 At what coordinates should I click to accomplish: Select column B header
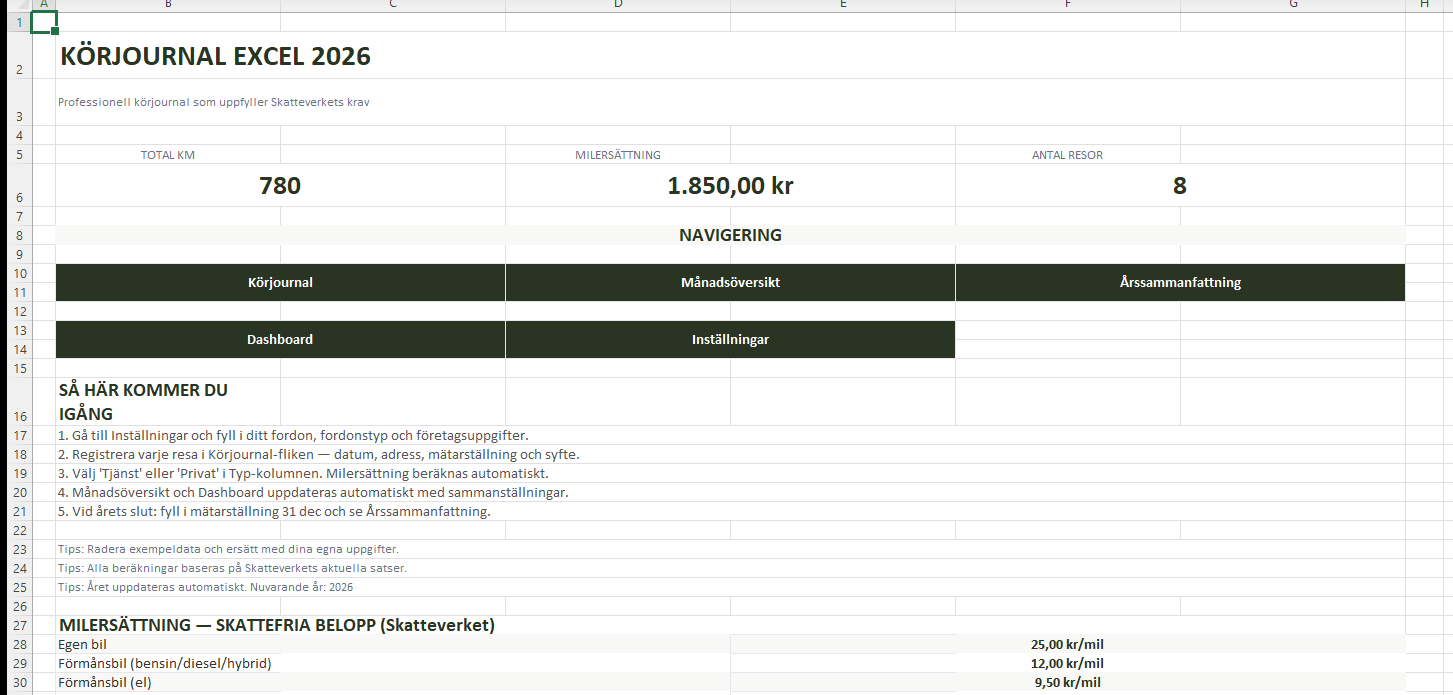pos(168,5)
